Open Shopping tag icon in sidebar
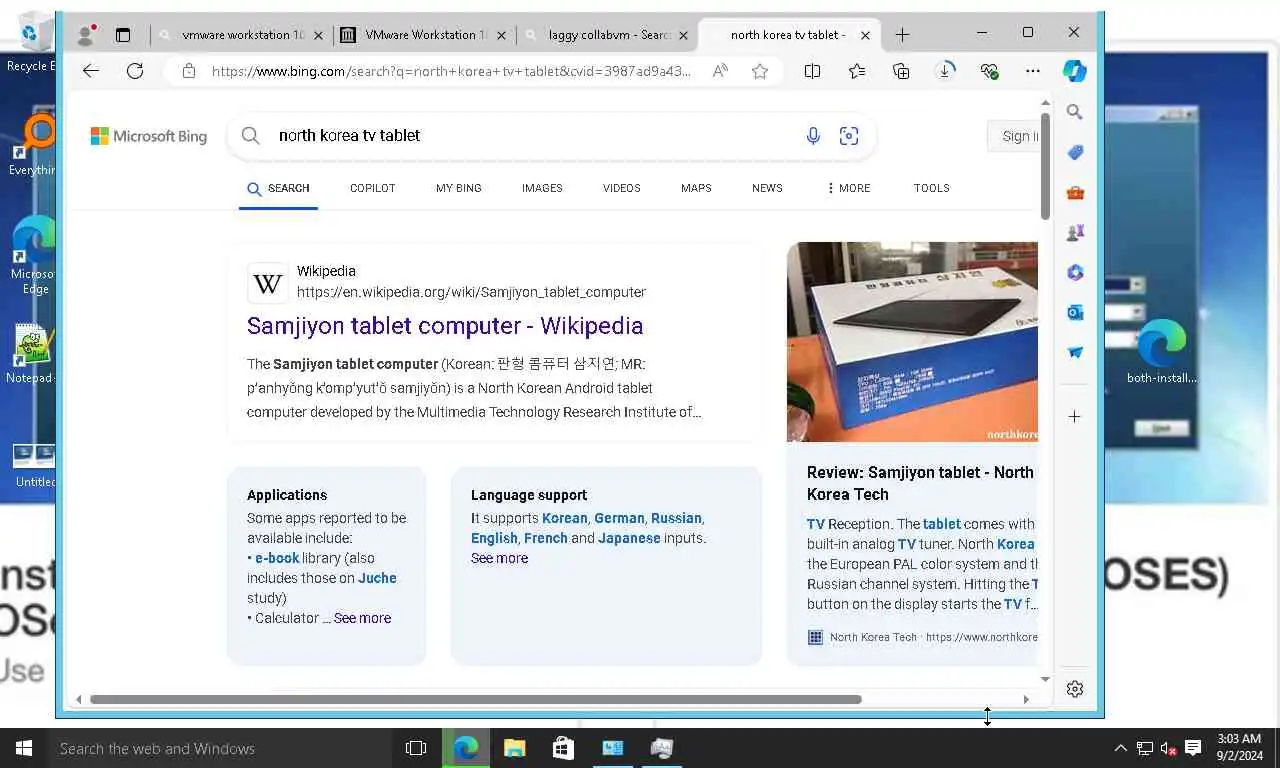The height and width of the screenshot is (768, 1280). coord(1075,152)
